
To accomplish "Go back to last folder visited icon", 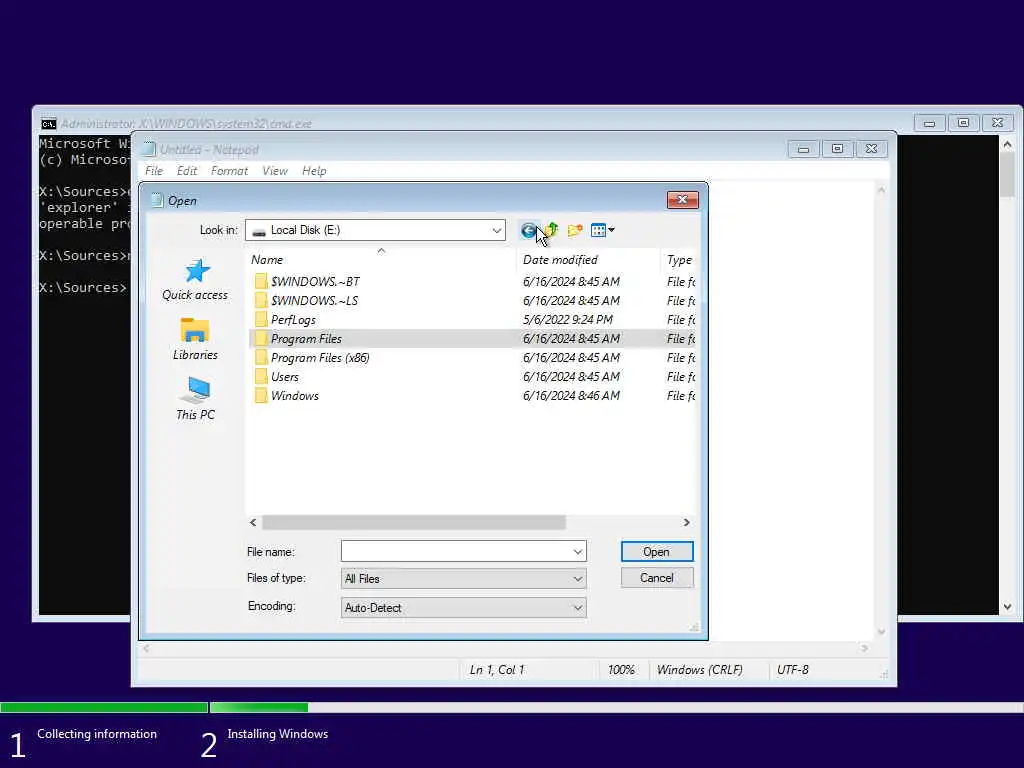I will coord(528,230).
